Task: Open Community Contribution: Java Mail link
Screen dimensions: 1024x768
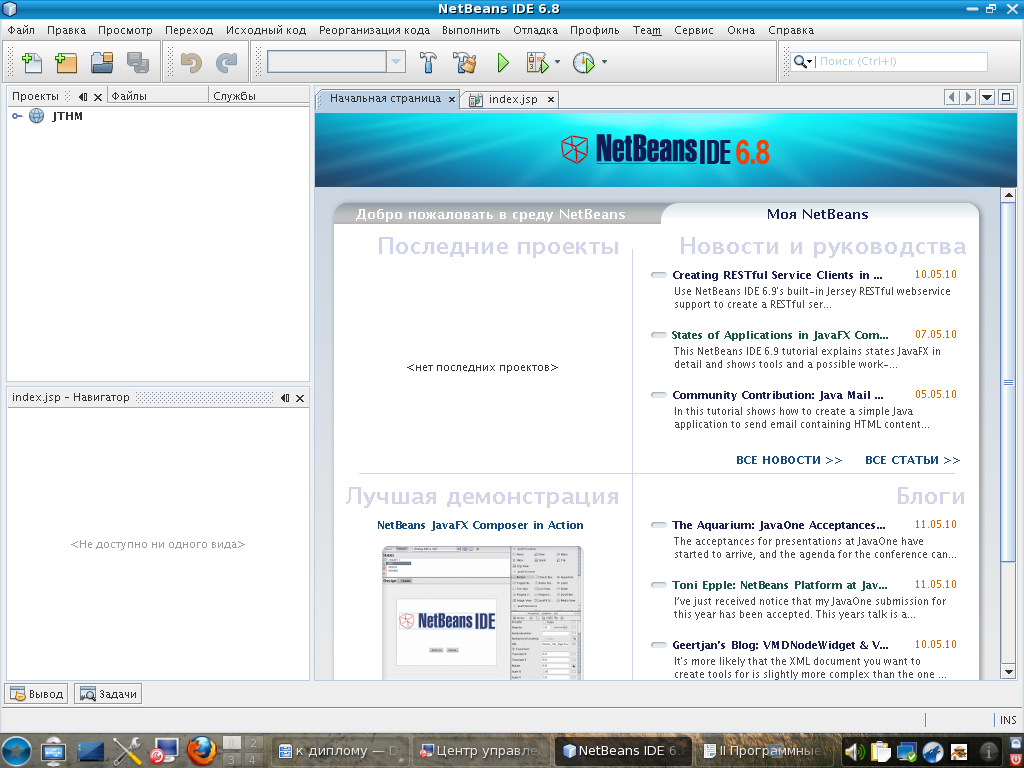Action: (x=777, y=395)
